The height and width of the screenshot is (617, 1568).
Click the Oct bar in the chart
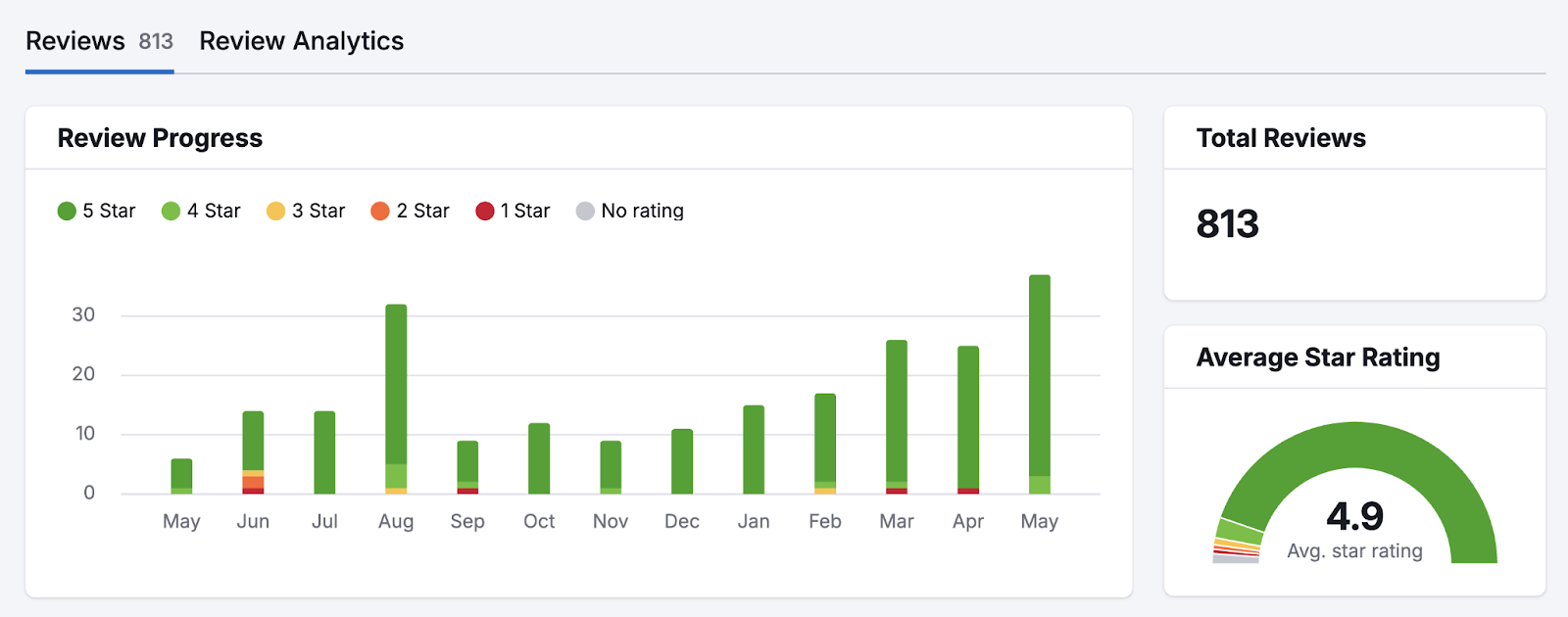539,457
